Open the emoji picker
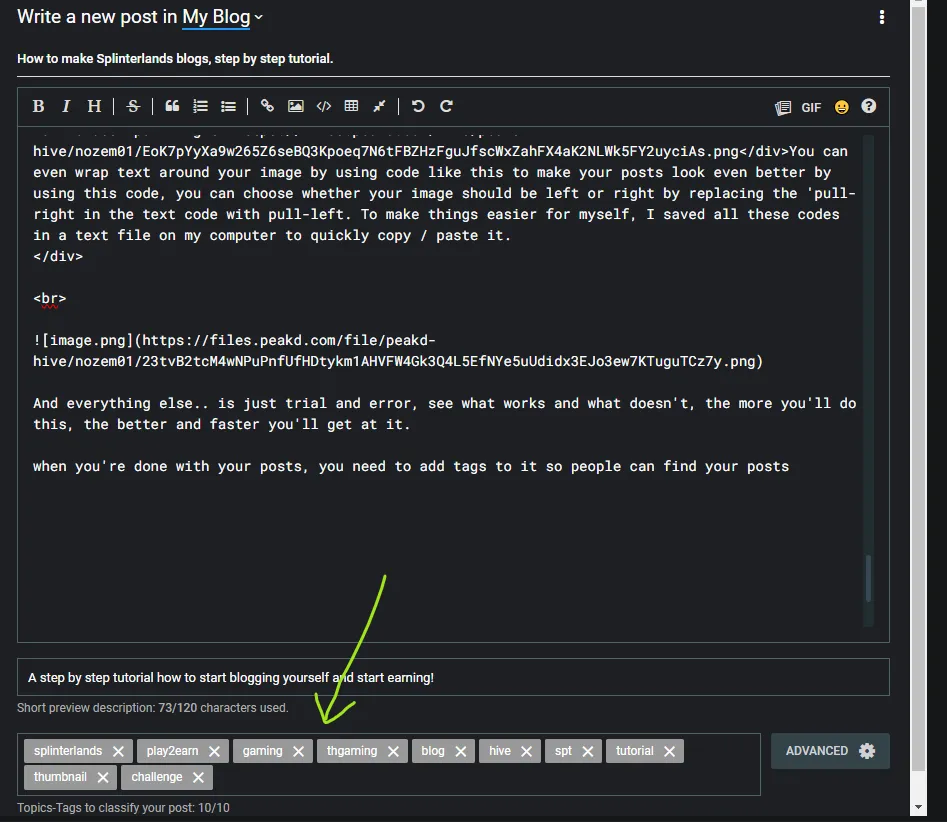 841,107
